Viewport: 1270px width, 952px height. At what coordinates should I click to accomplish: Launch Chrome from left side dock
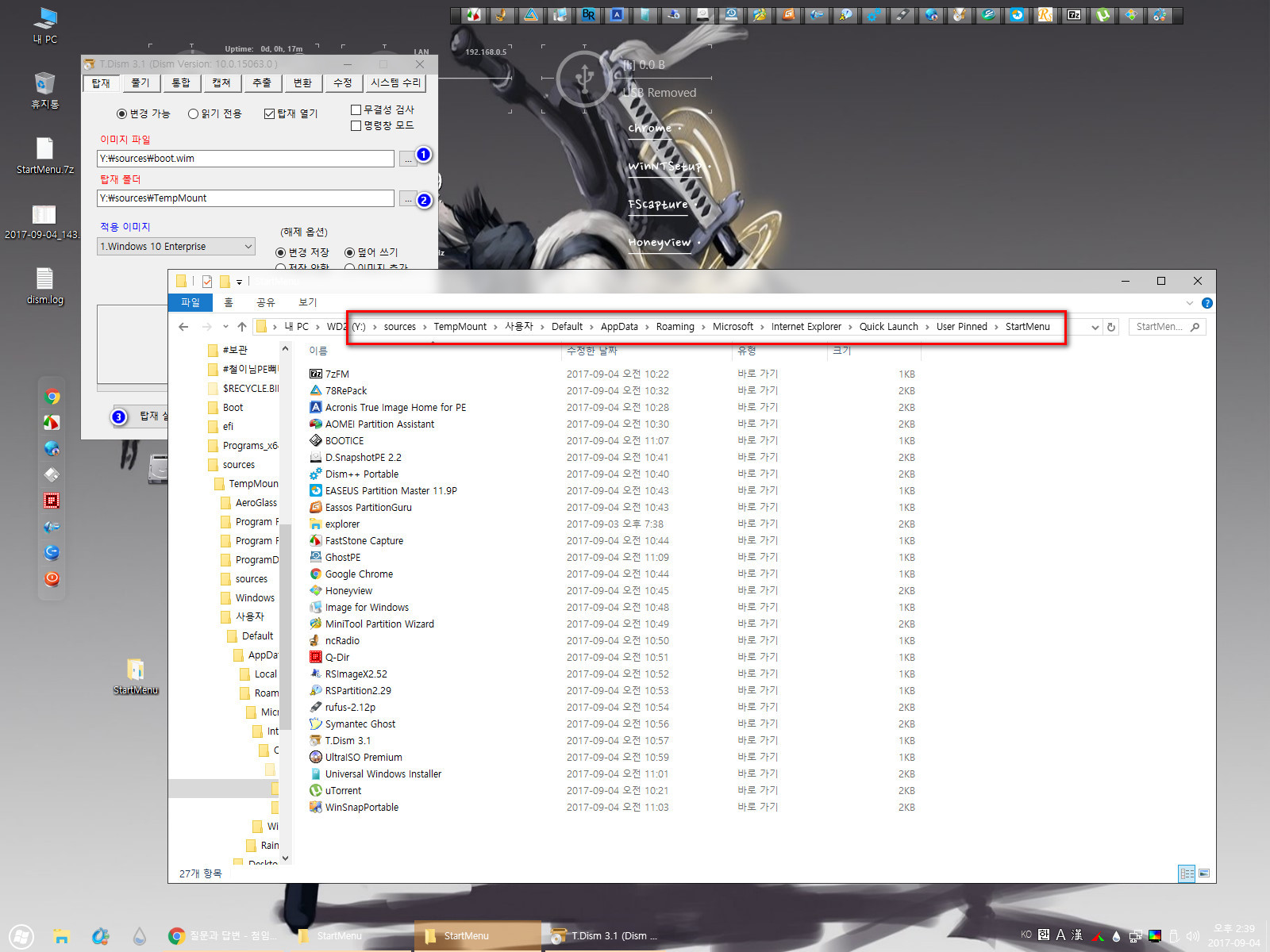click(52, 397)
